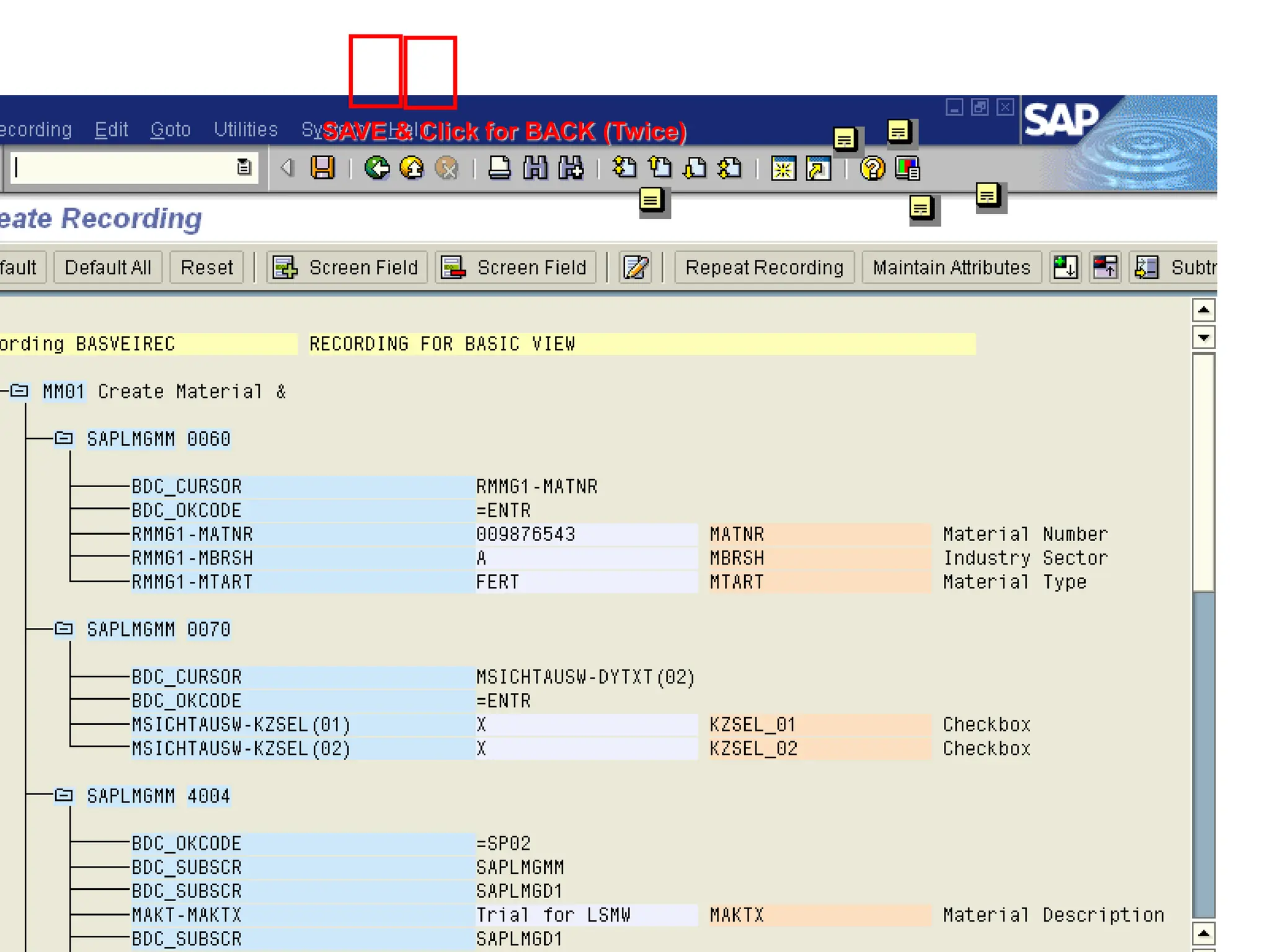Collapse the SAPLMGMM 0060 tree node
The image size is (1270, 952).
coord(64,439)
